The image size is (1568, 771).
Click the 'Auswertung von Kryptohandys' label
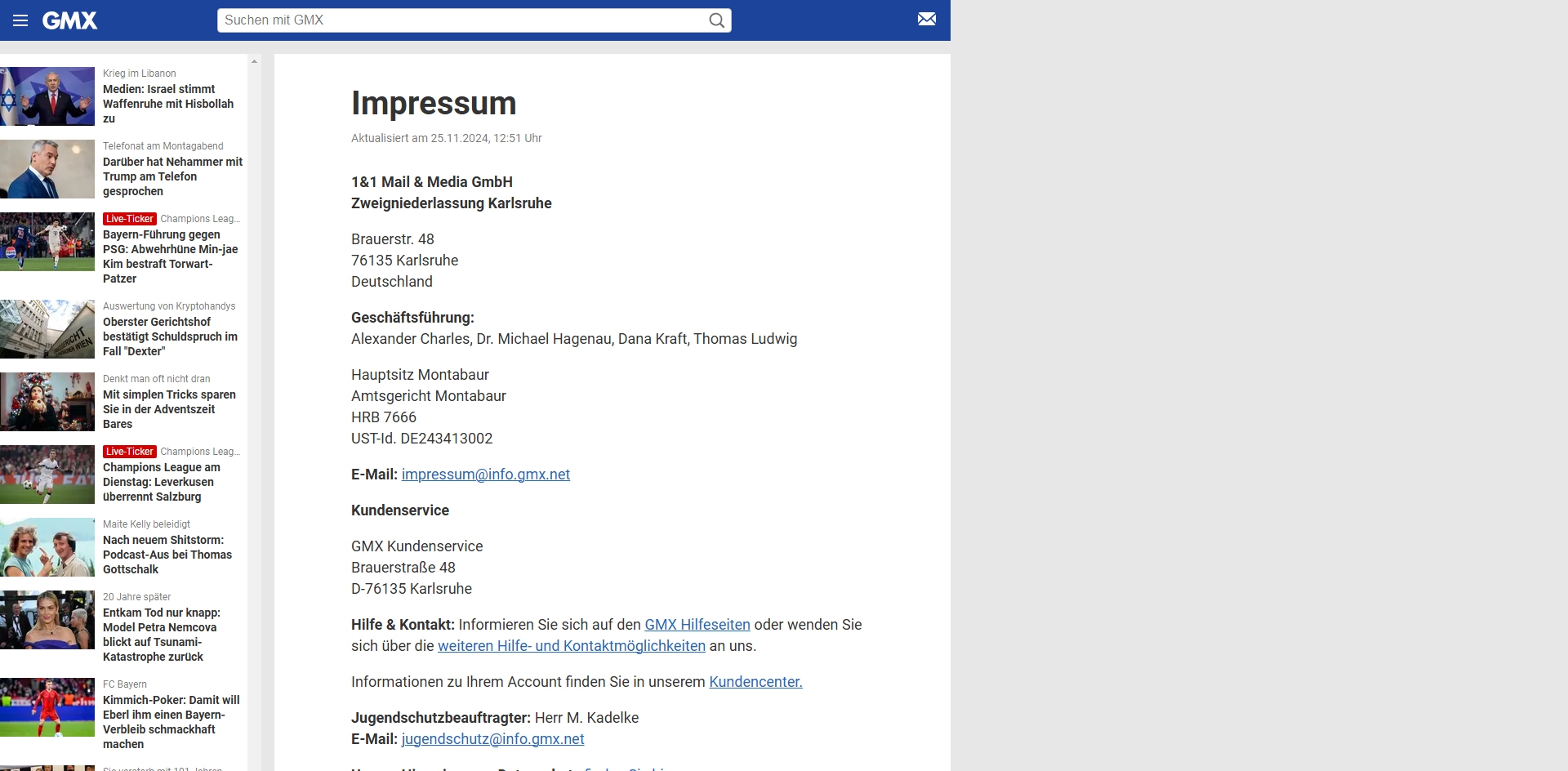click(169, 306)
